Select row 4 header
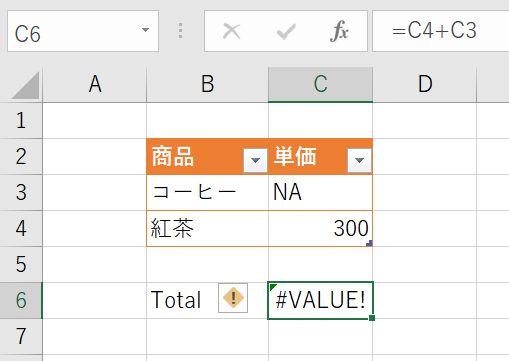The height and width of the screenshot is (361, 509). click(21, 229)
